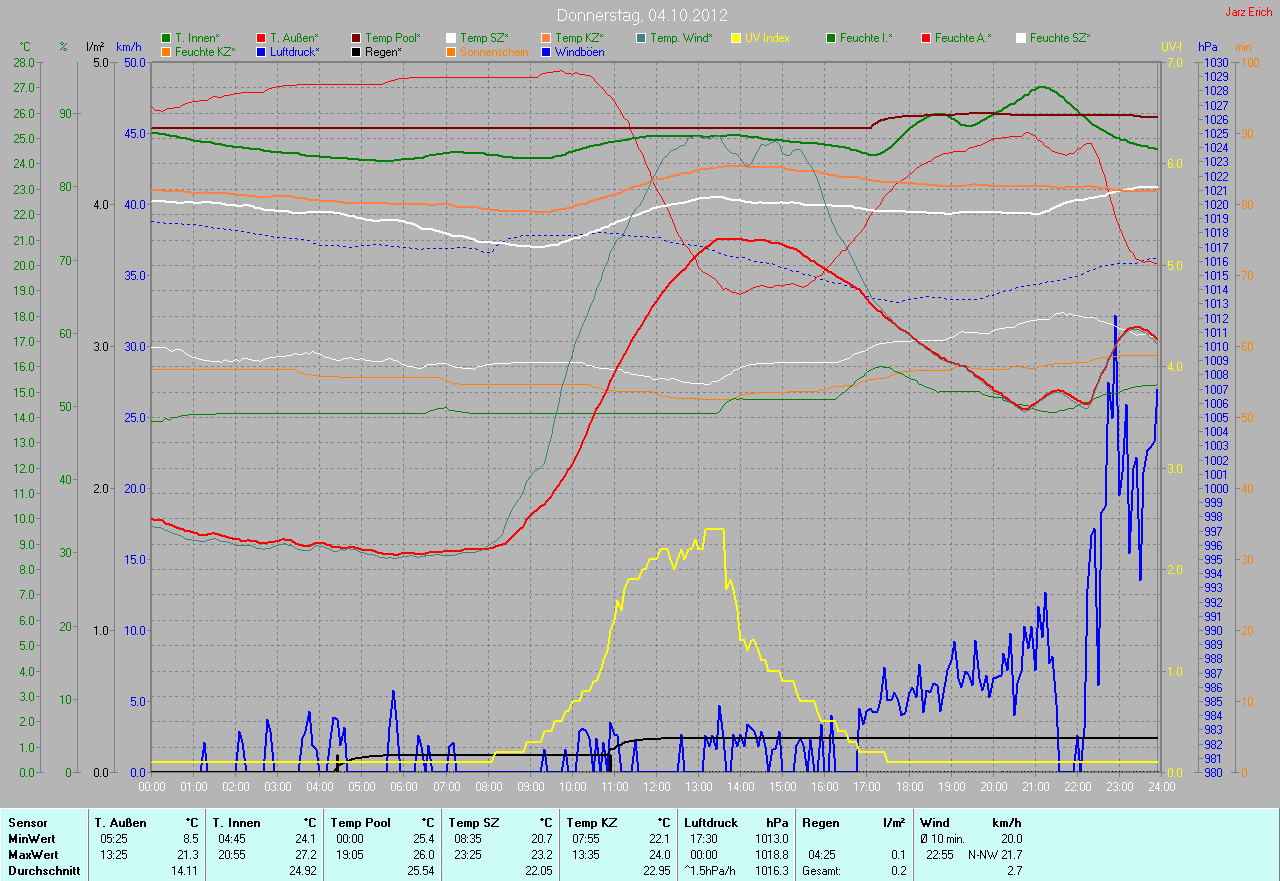
Task: Click the 'hPa' pressure axis unit header
Action: [x=1210, y=47]
